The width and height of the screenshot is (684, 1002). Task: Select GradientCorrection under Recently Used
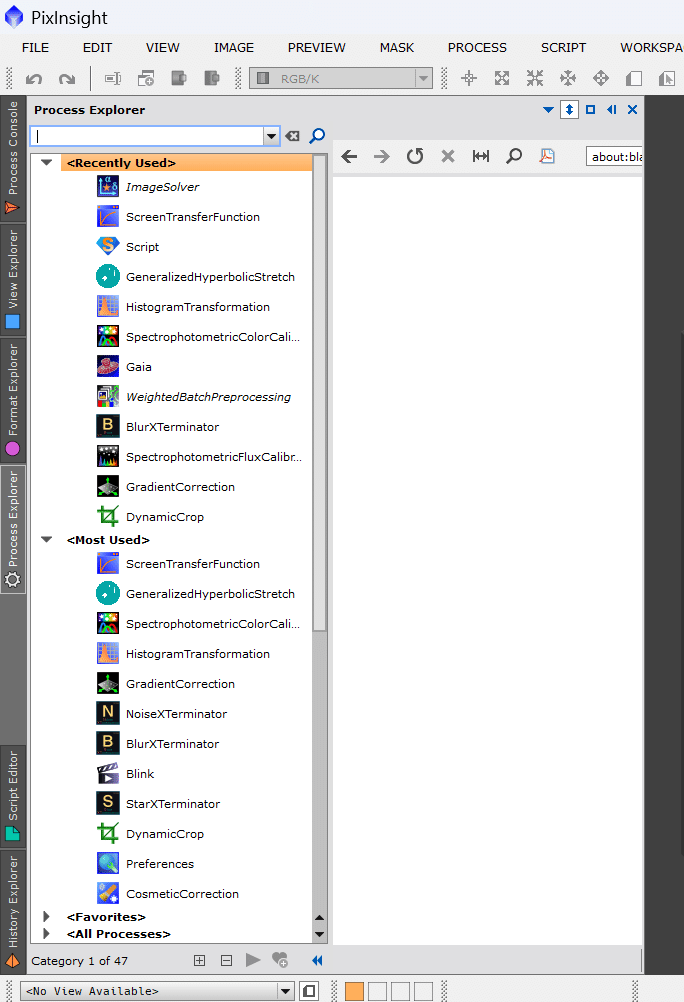point(180,487)
